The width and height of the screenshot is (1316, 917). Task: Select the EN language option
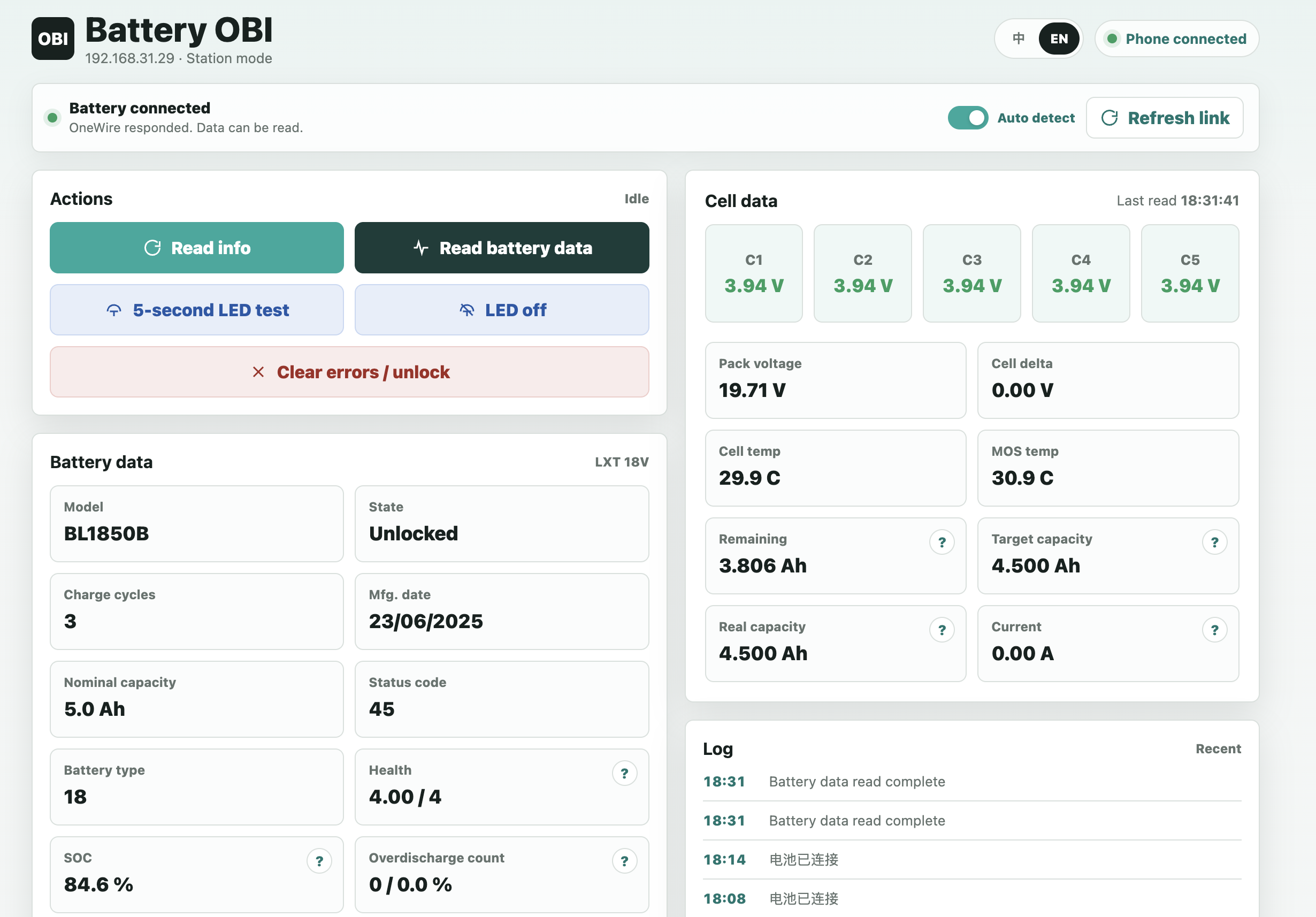1059,39
